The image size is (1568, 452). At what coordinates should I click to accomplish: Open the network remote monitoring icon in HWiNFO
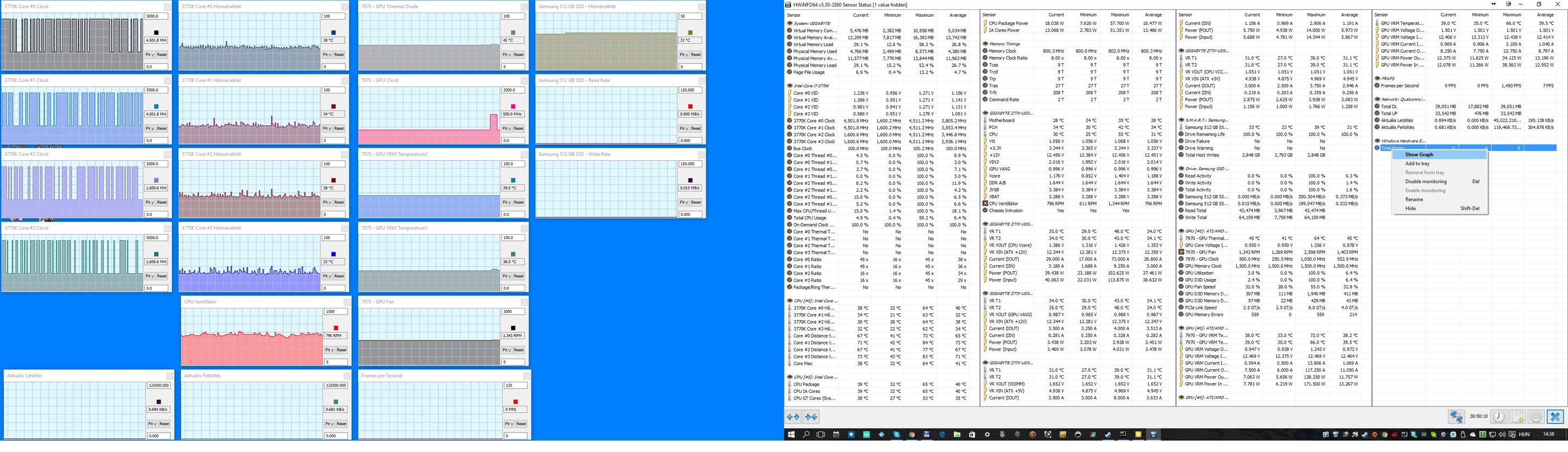click(x=1456, y=417)
